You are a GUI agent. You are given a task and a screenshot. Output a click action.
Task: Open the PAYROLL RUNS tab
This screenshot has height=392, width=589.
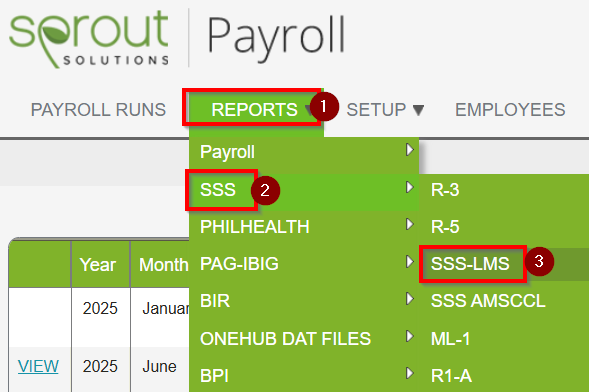click(x=98, y=110)
